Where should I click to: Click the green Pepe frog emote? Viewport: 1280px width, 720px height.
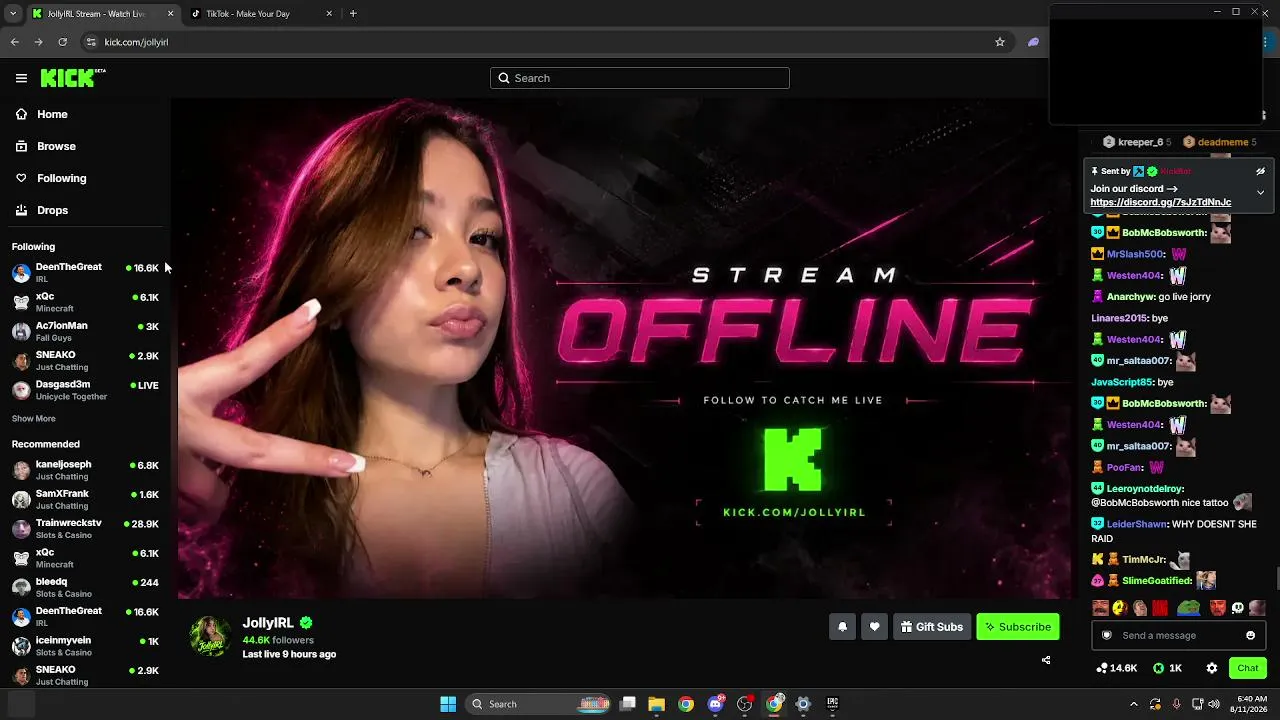coord(1188,608)
